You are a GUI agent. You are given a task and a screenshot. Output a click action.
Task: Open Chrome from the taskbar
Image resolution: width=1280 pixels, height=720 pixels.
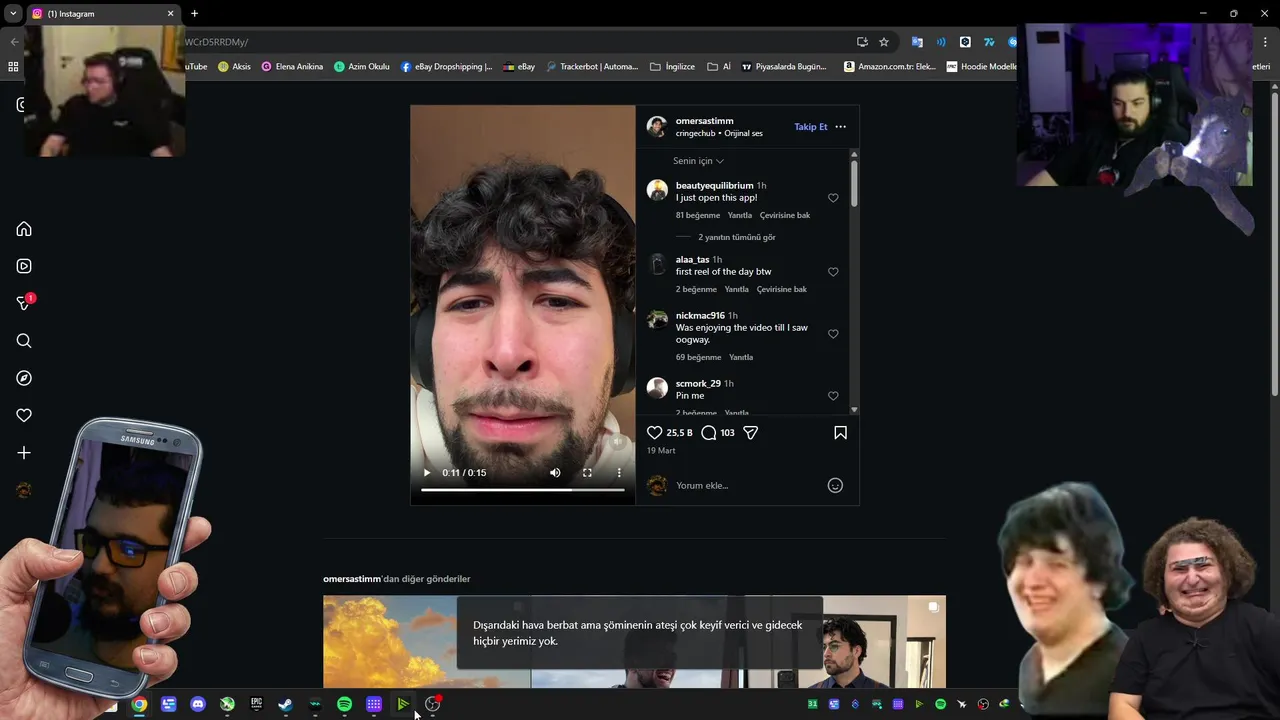(139, 704)
